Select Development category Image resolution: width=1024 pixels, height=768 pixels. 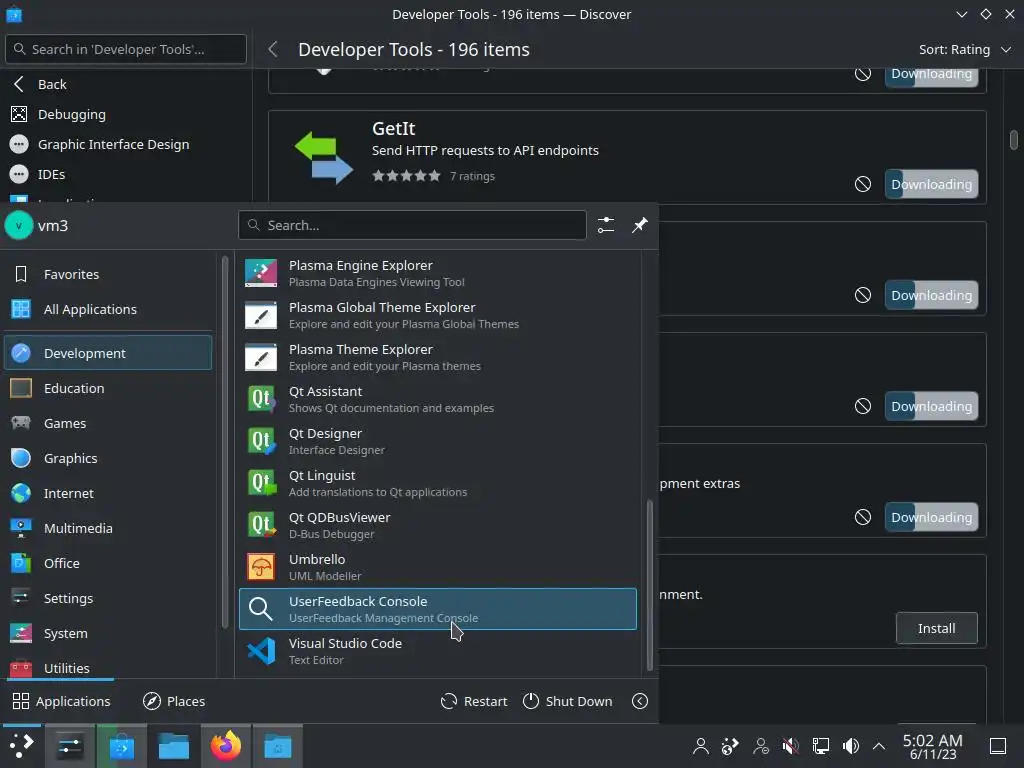click(x=108, y=353)
